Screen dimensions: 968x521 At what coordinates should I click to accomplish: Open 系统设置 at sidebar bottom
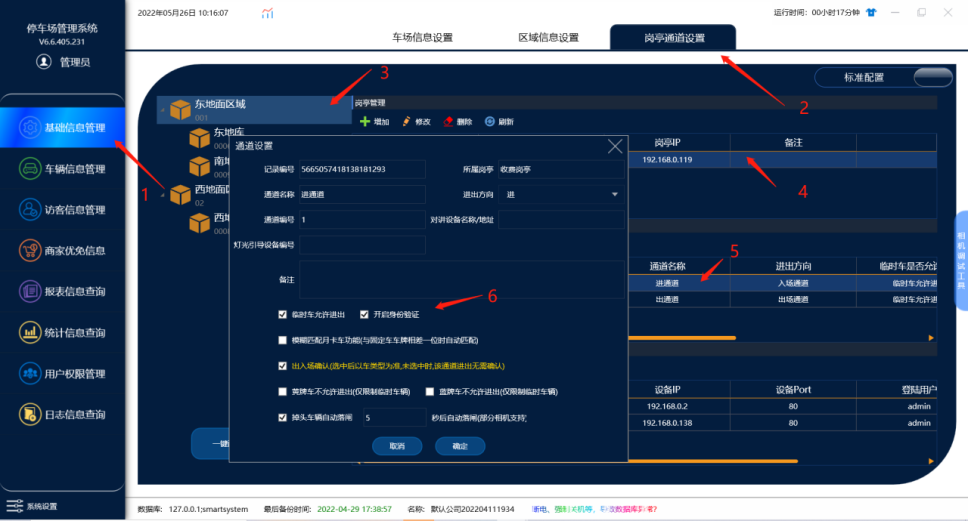32,506
